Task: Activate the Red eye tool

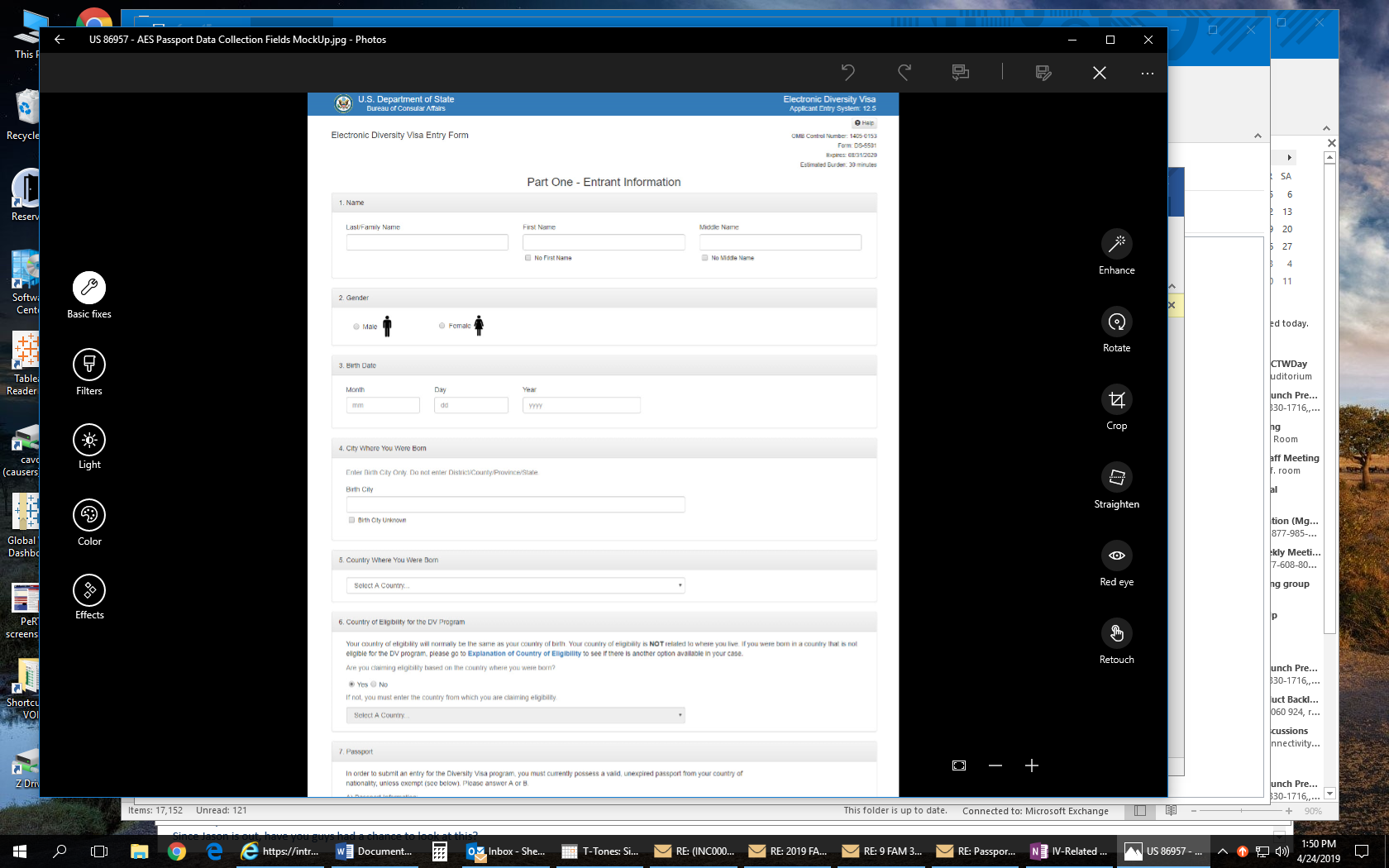Action: click(x=1116, y=556)
